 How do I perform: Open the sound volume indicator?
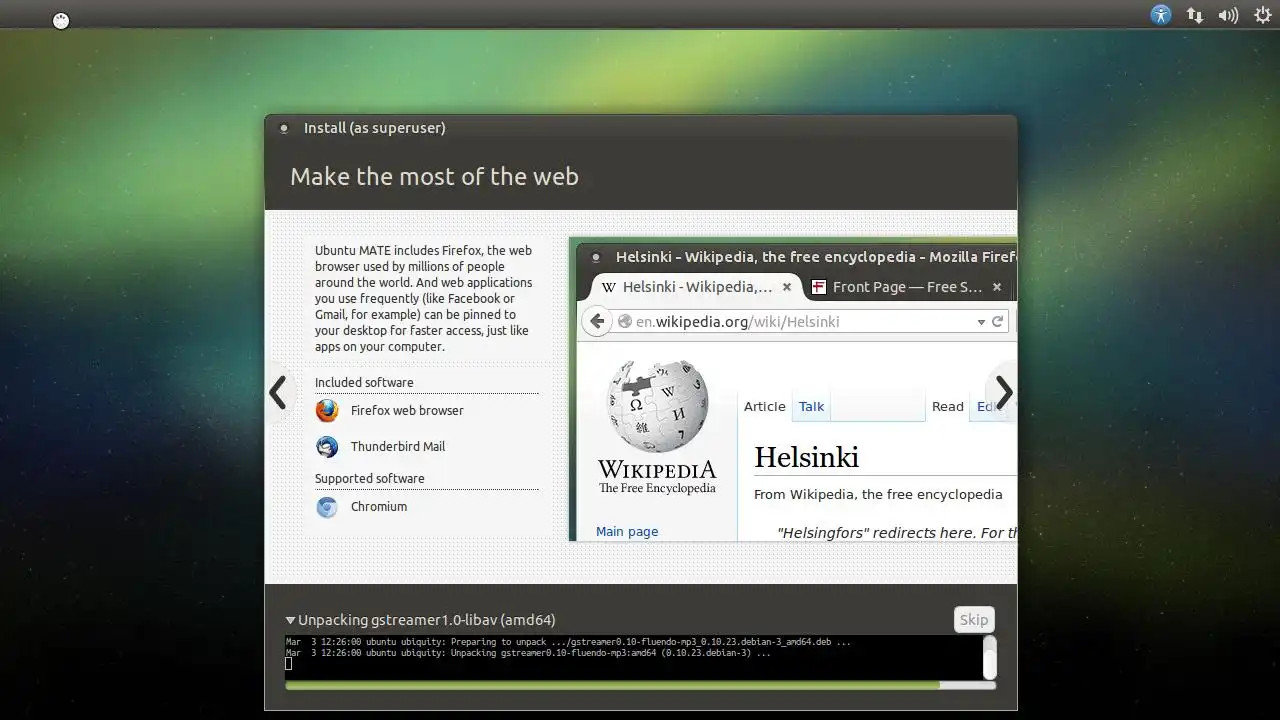[1228, 15]
